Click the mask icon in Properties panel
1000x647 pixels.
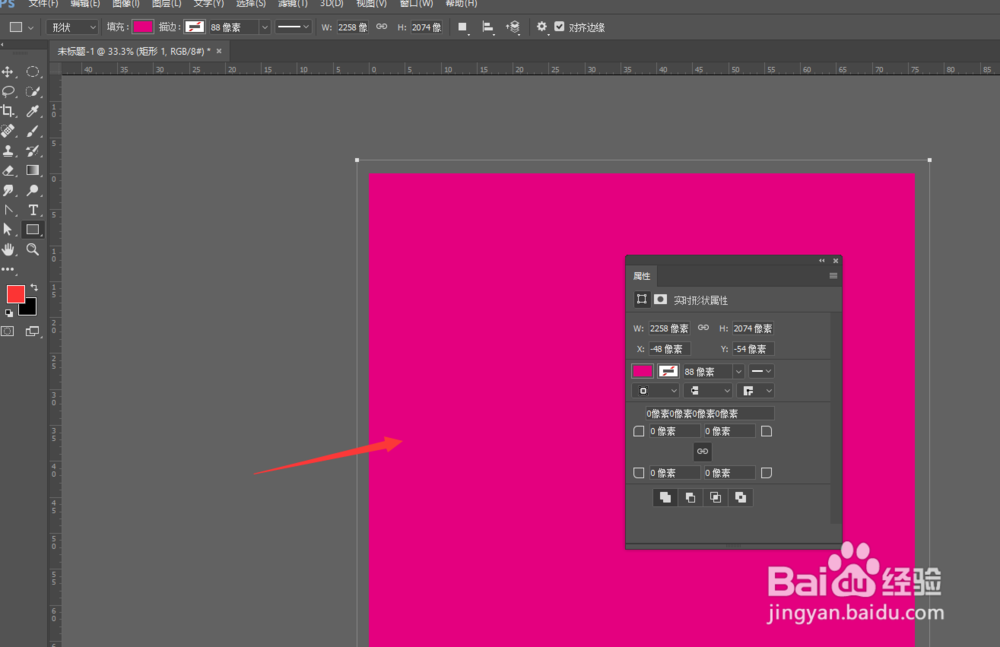660,299
